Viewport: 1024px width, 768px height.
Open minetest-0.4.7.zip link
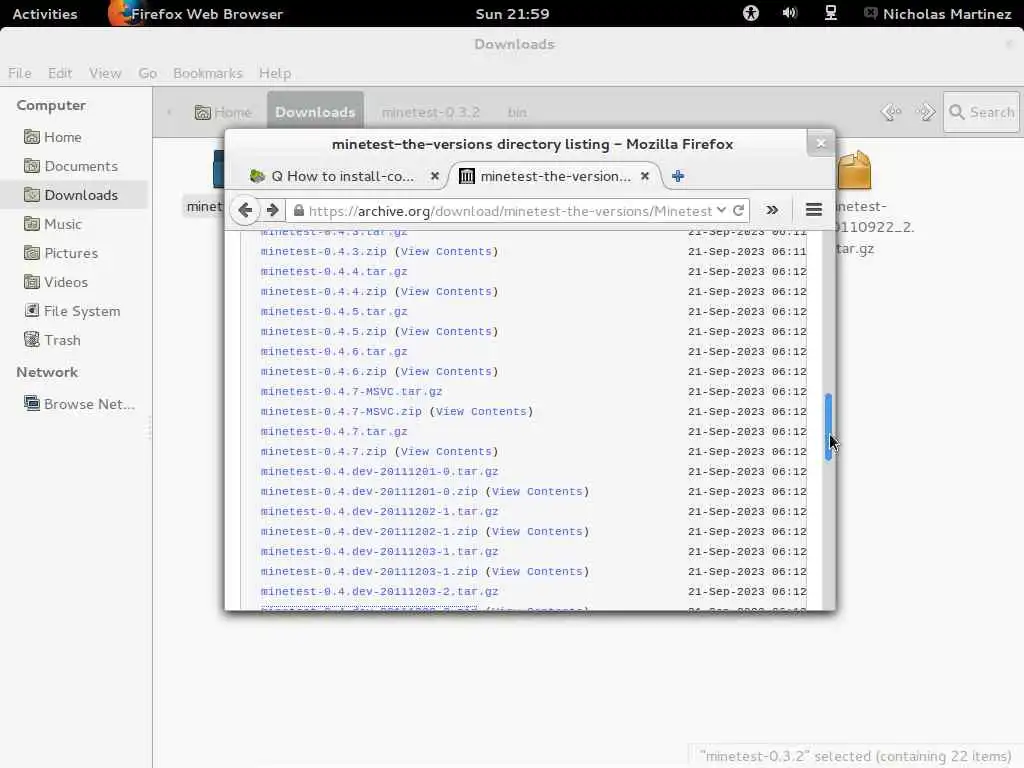(x=323, y=452)
